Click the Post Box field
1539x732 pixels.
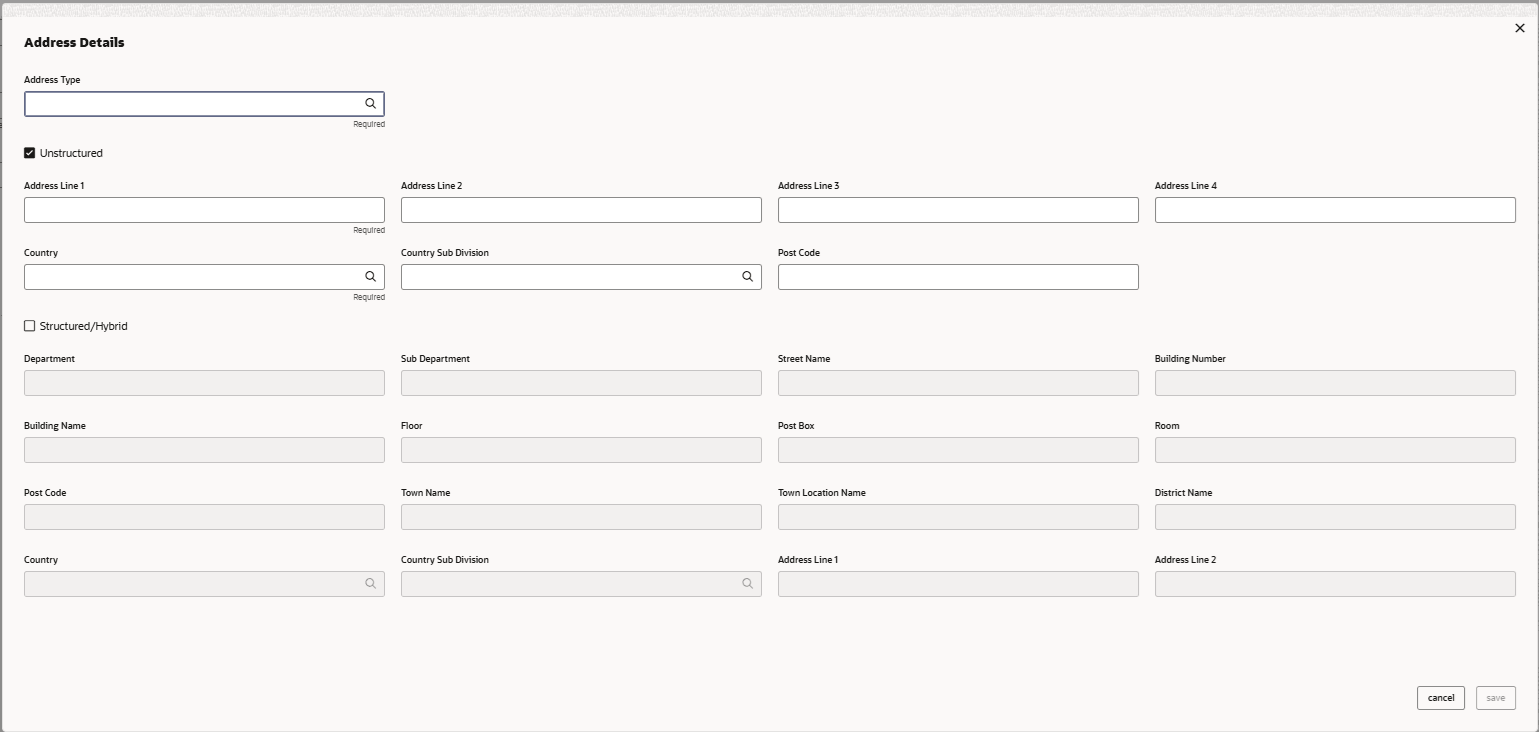tap(958, 450)
